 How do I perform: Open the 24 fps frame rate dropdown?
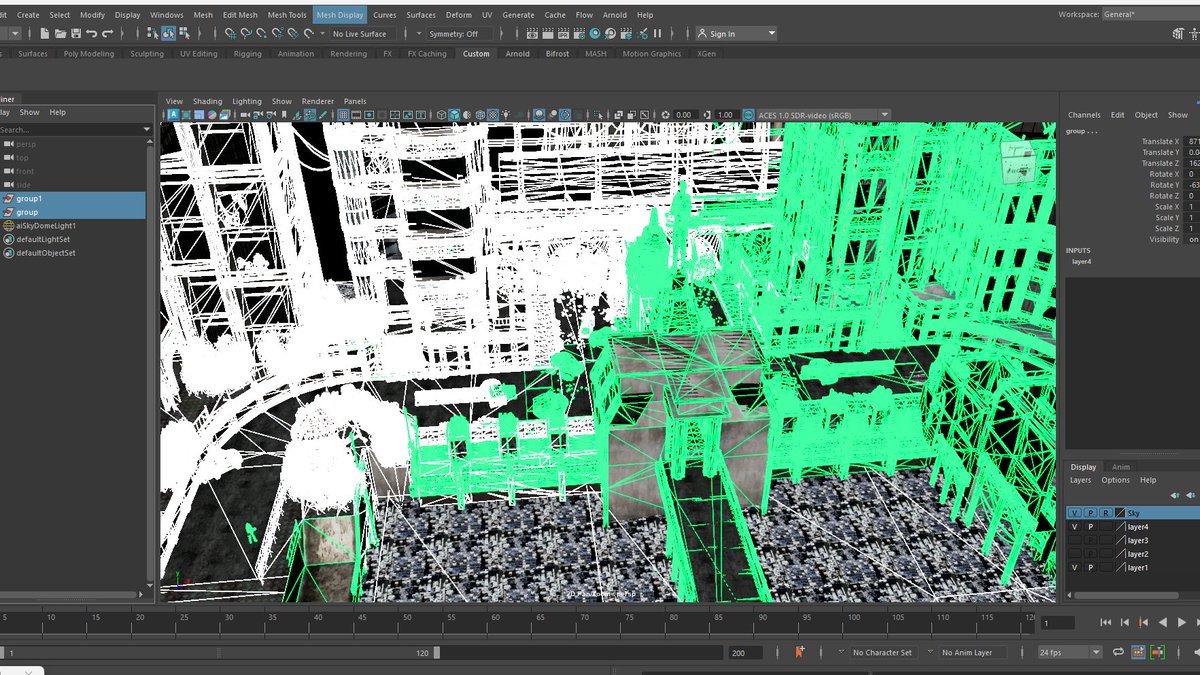(1070, 653)
